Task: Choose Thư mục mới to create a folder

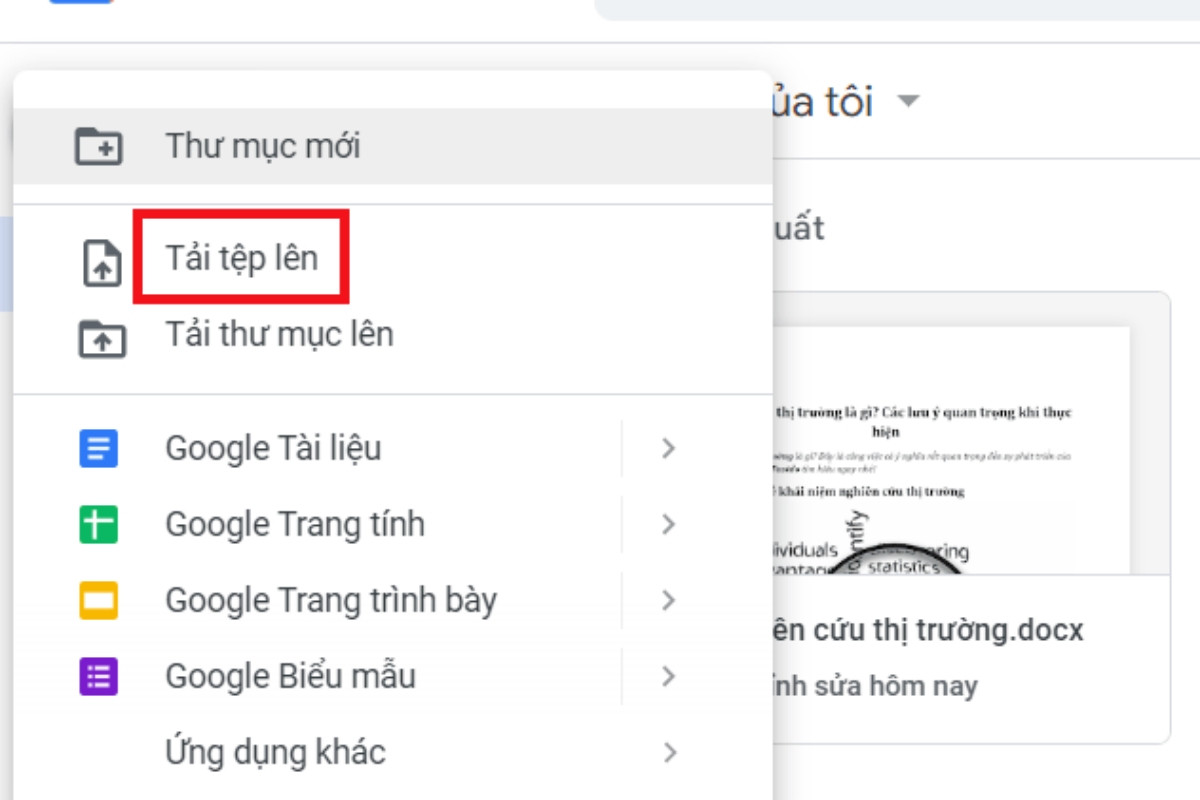Action: (x=392, y=146)
